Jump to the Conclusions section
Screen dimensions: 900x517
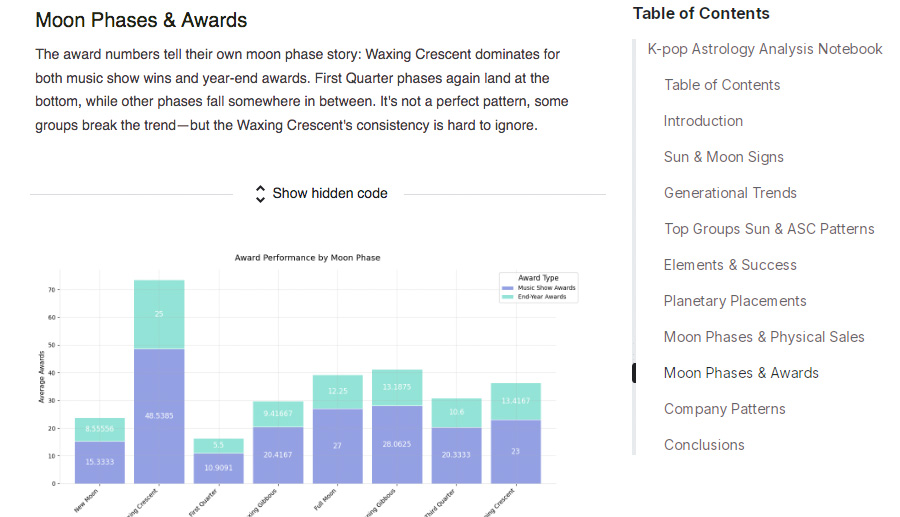click(x=704, y=445)
